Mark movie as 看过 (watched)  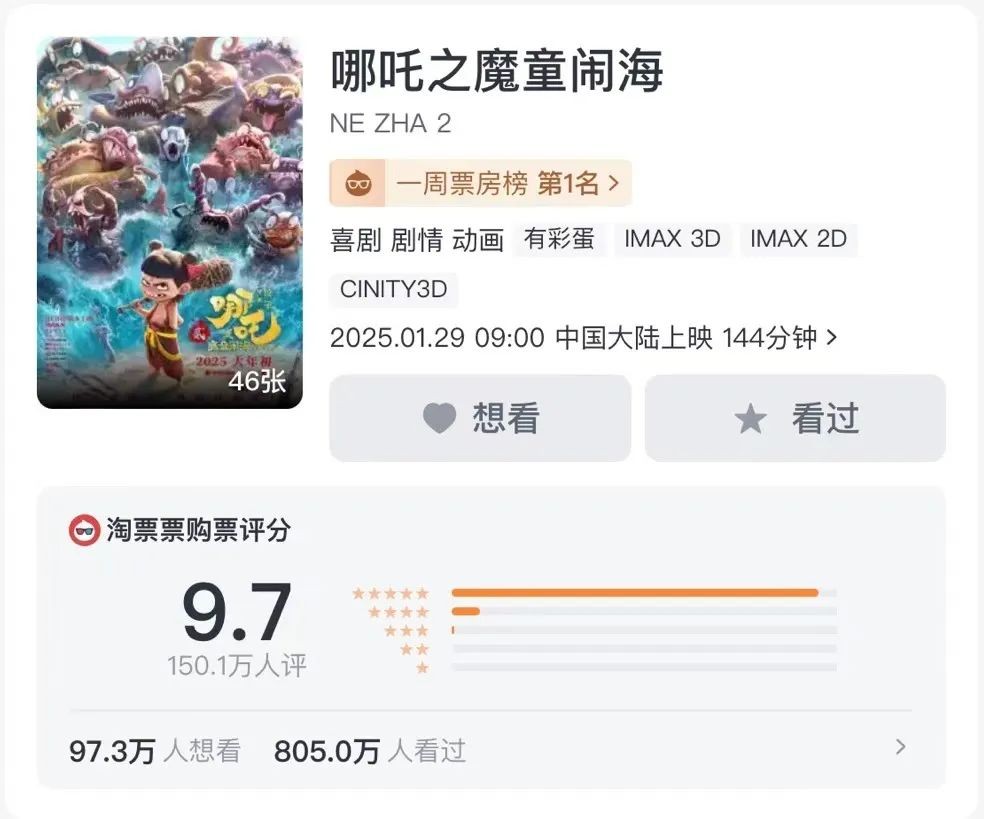tap(795, 418)
